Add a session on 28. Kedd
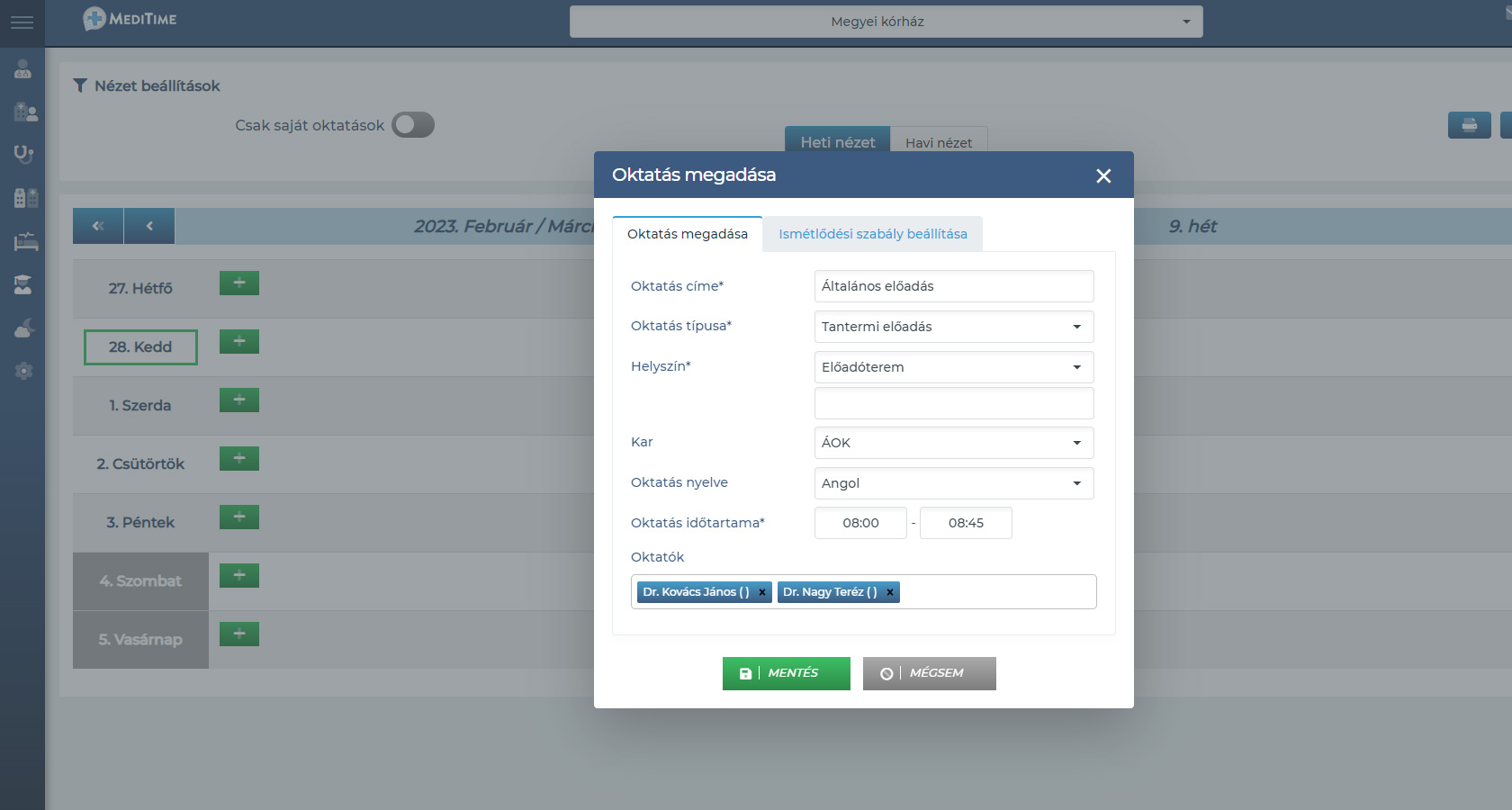Screen dimensions: 1512x810 (239, 341)
